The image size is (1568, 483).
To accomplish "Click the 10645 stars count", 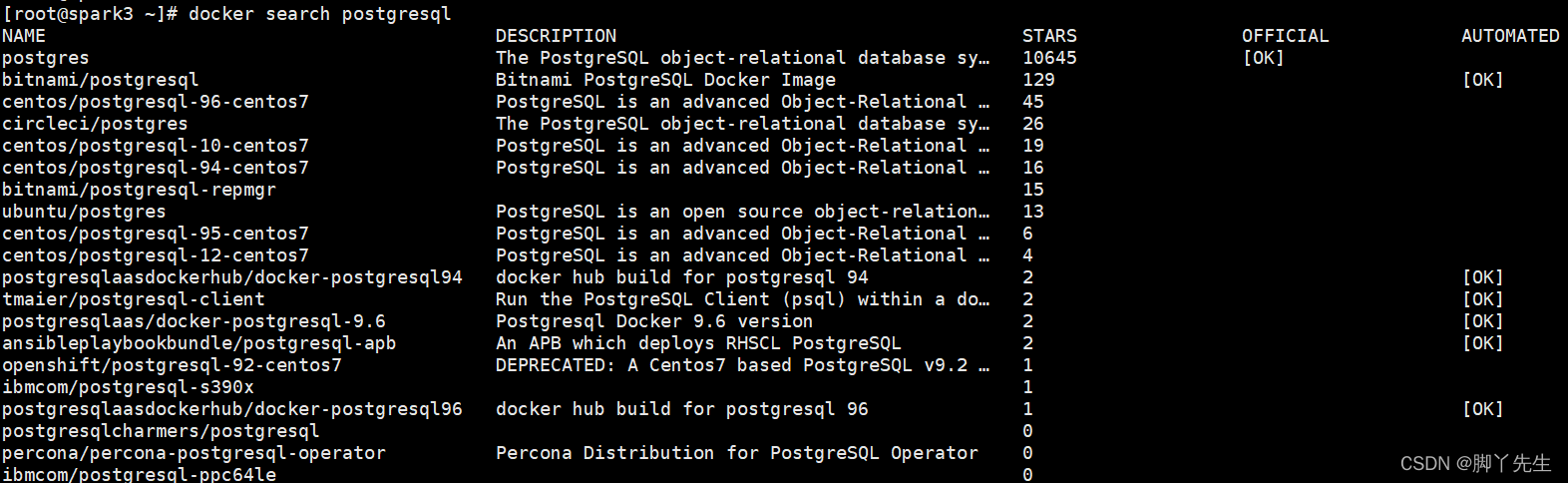I will (1049, 58).
